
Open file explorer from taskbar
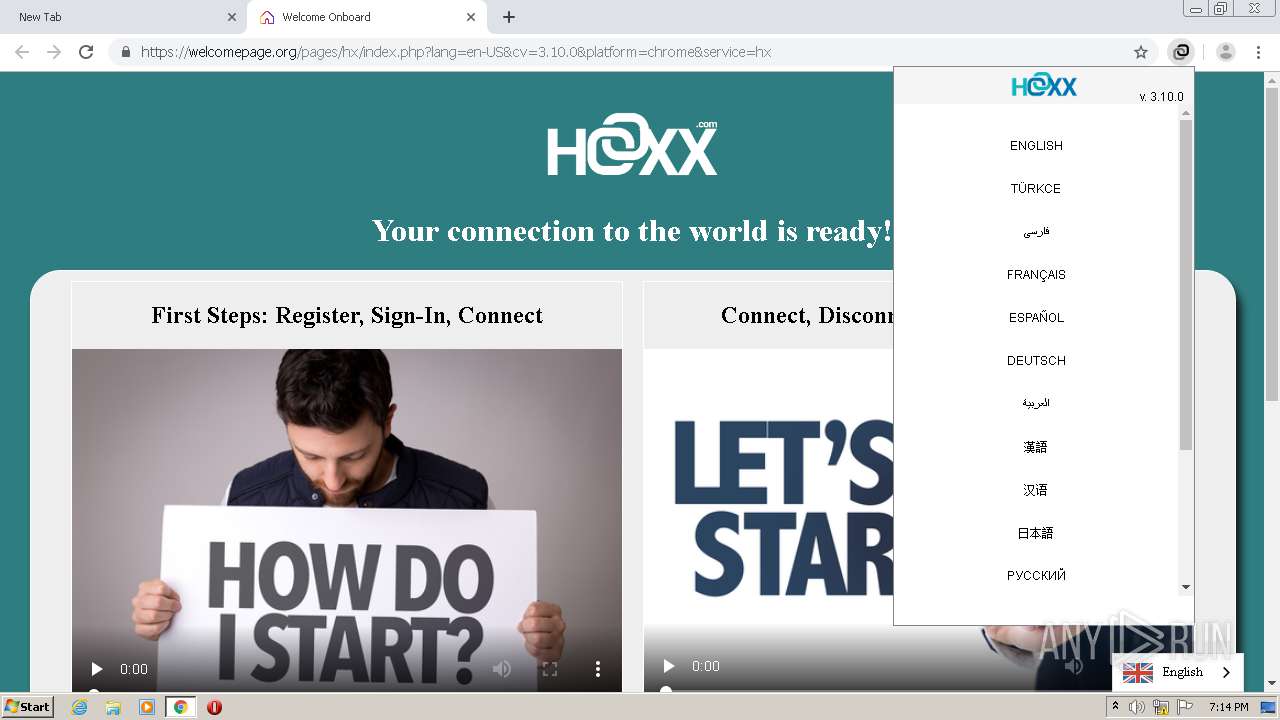click(113, 707)
